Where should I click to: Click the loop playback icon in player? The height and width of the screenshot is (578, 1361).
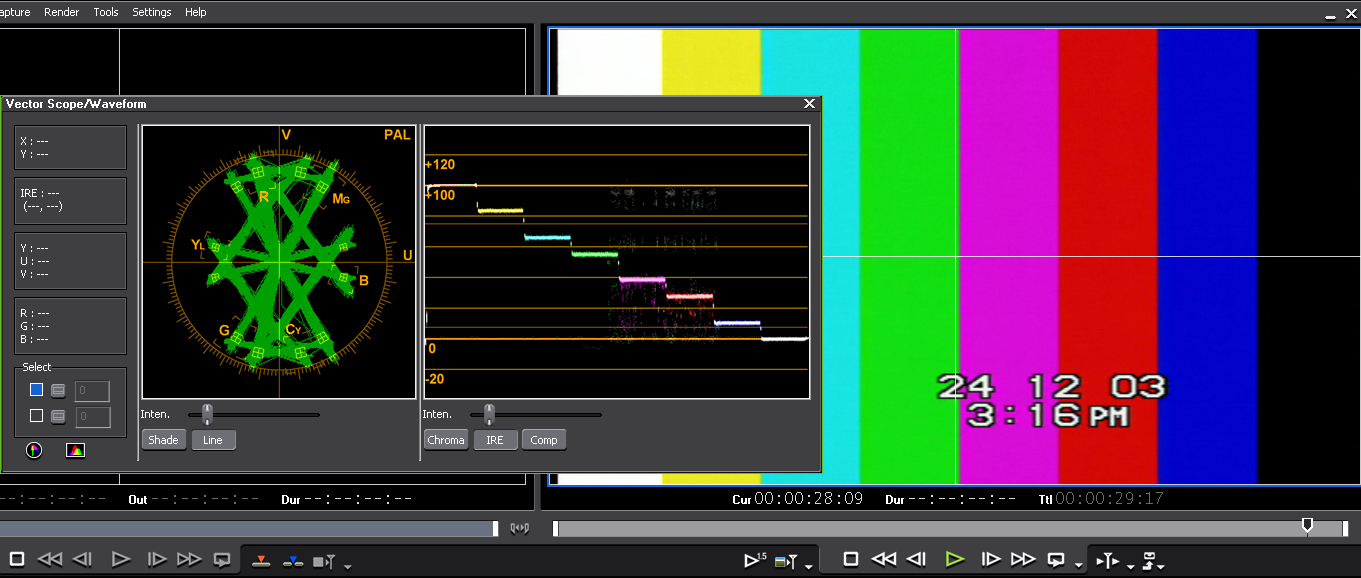[222, 560]
